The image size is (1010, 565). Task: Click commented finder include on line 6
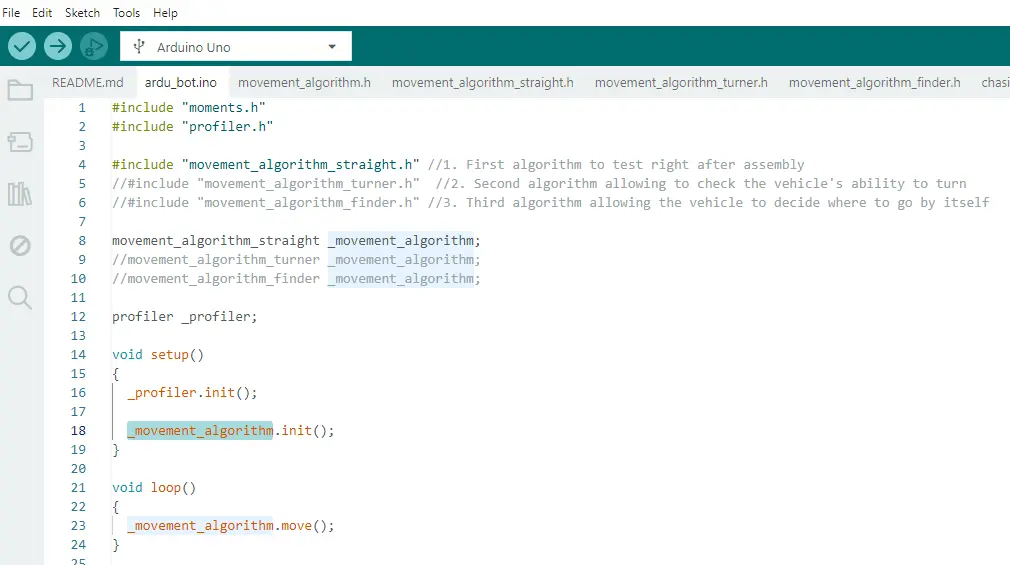point(266,202)
